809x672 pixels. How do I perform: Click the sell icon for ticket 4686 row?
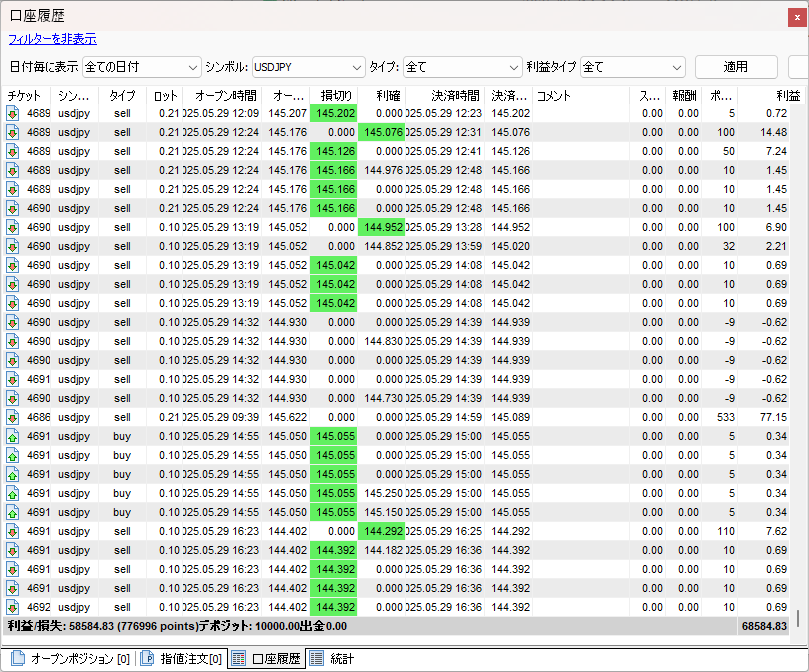[x=12, y=417]
